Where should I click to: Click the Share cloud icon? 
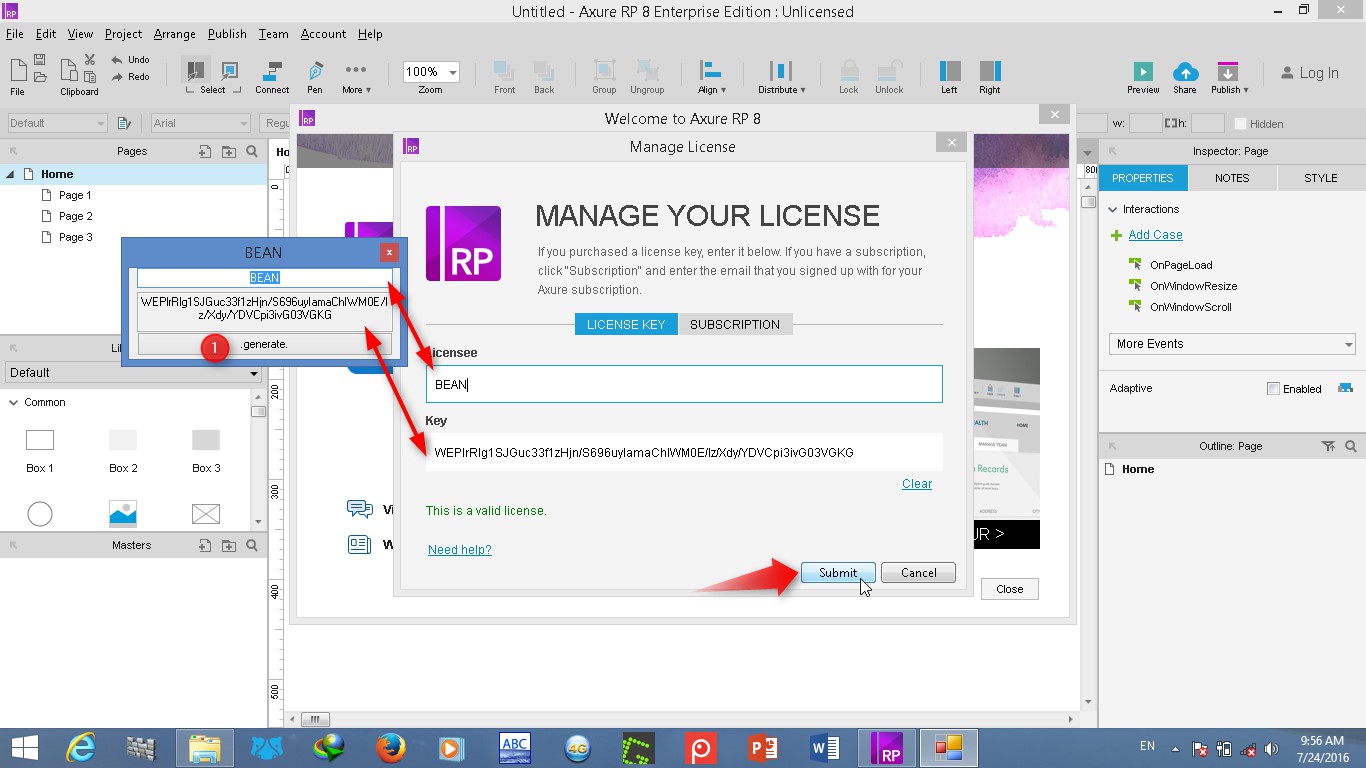click(x=1185, y=71)
